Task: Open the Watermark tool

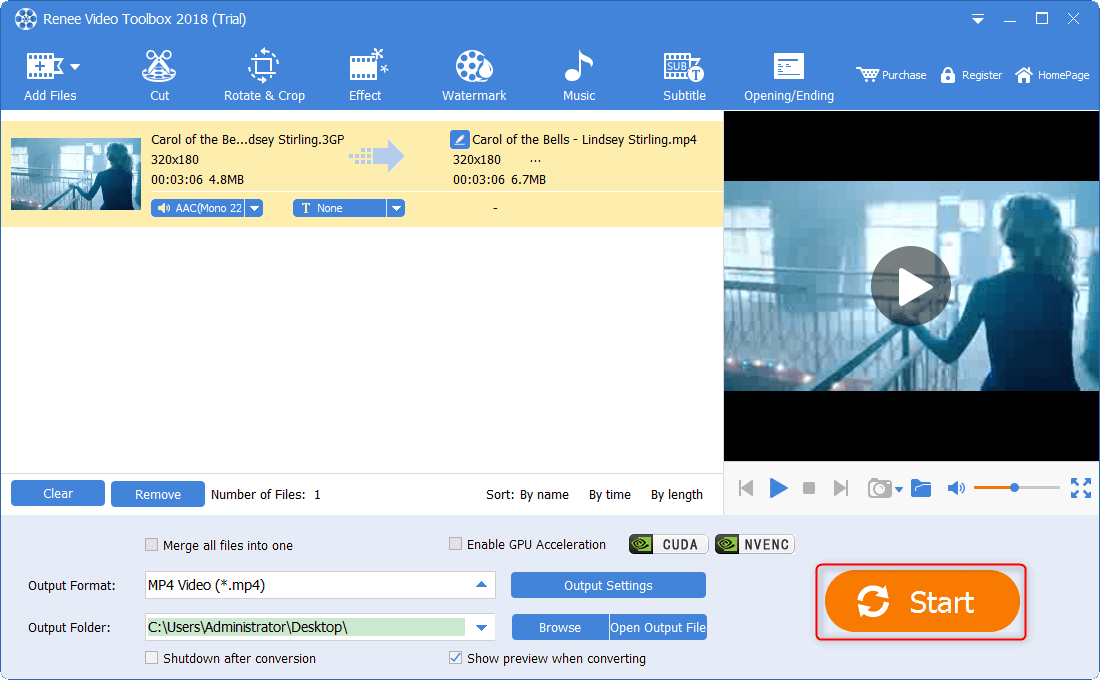Action: point(474,76)
